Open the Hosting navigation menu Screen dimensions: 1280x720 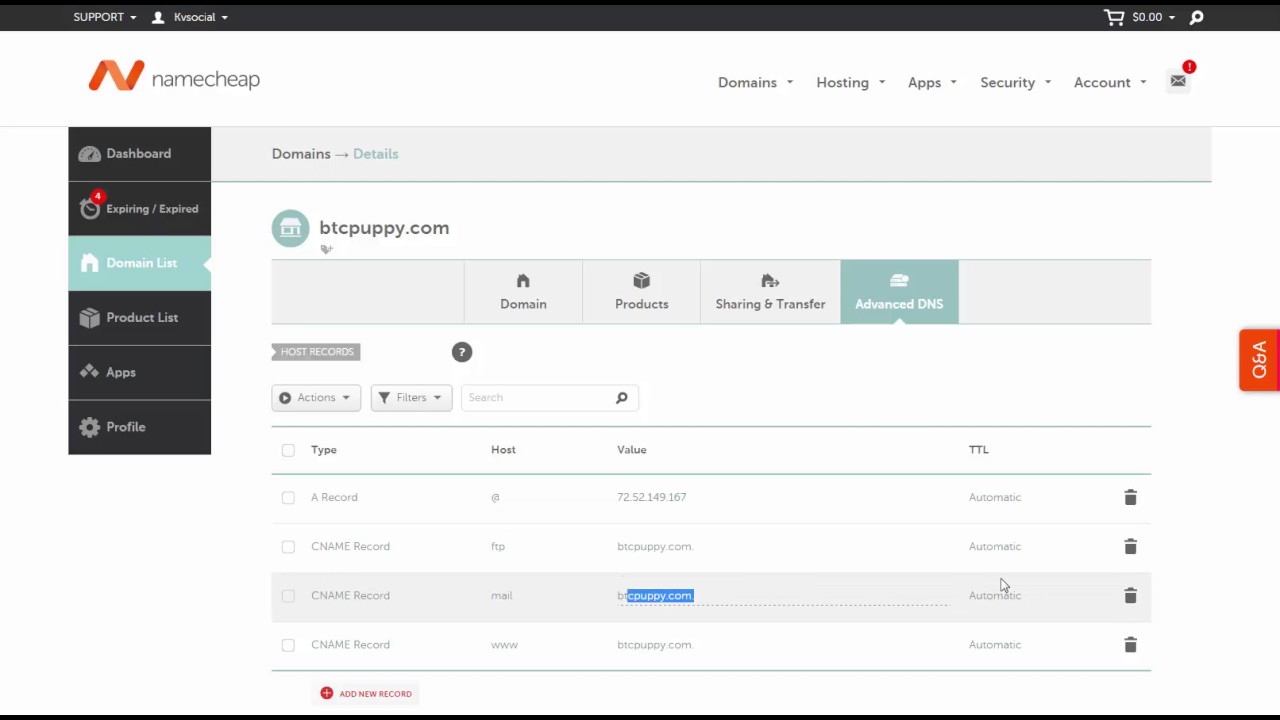[850, 82]
